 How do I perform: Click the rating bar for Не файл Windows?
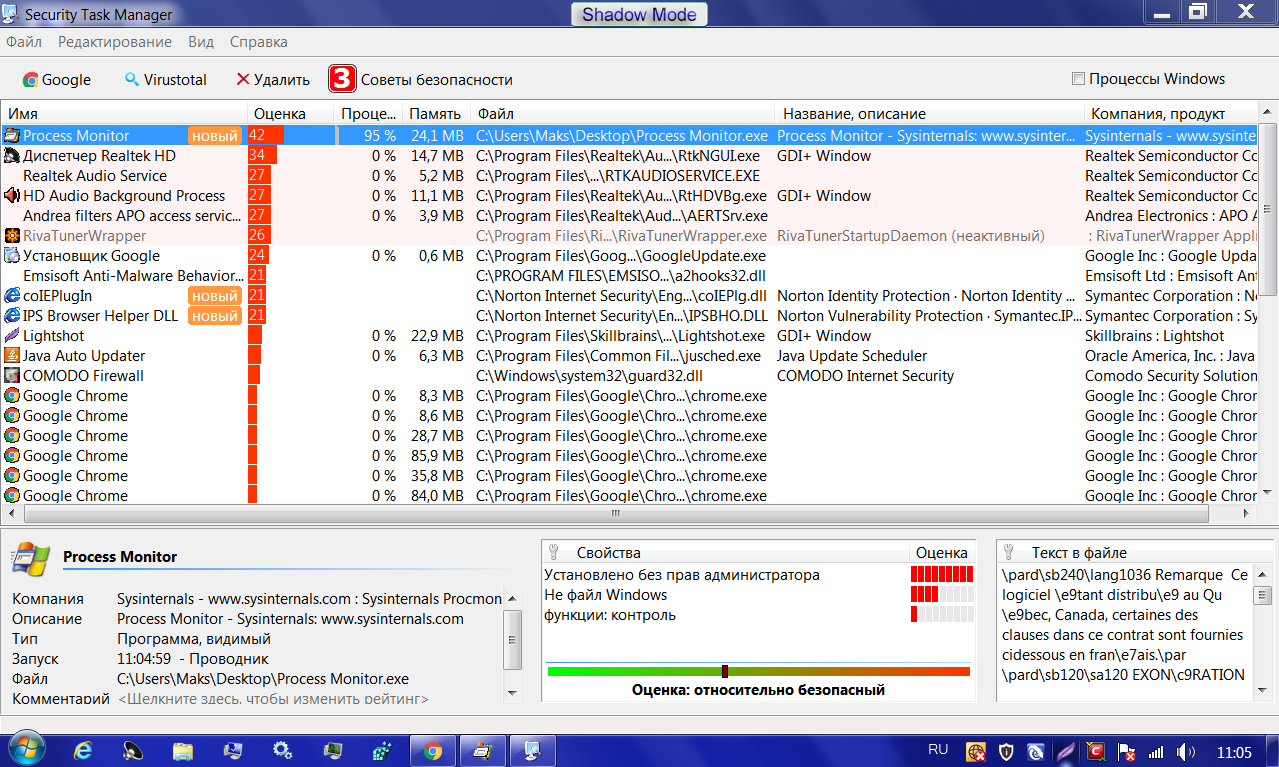(941, 595)
